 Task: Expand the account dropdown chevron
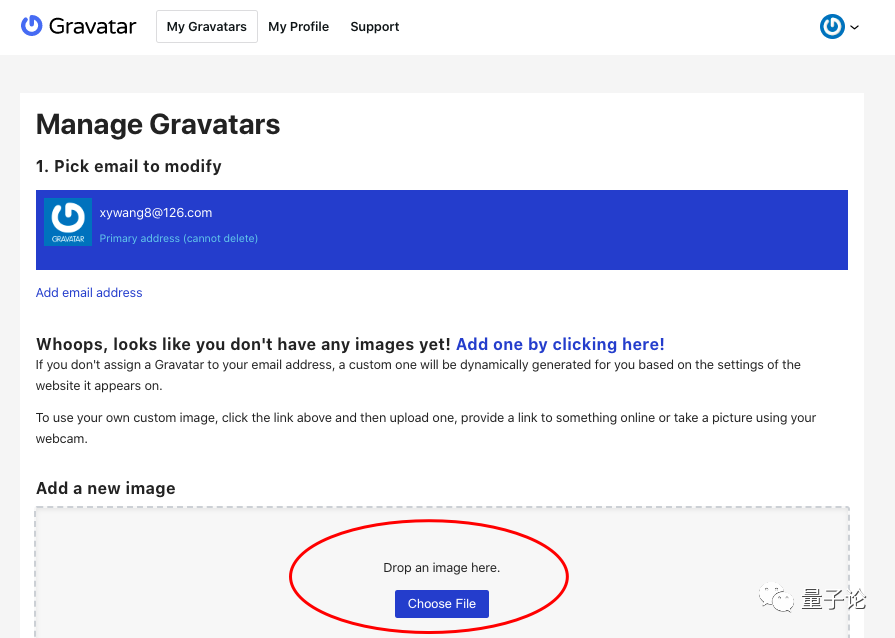(854, 27)
